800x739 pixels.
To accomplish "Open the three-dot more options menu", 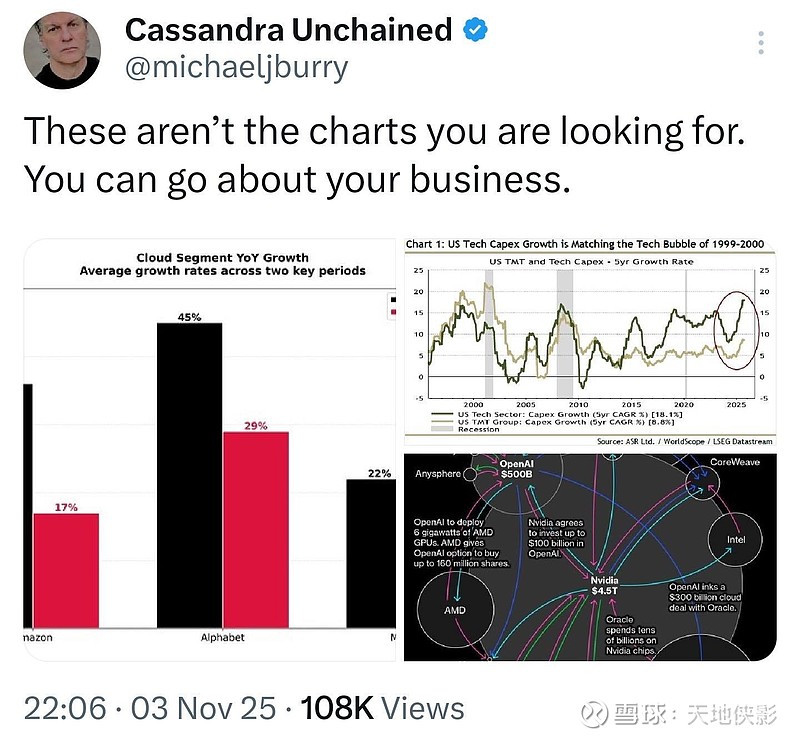I will coord(761,44).
